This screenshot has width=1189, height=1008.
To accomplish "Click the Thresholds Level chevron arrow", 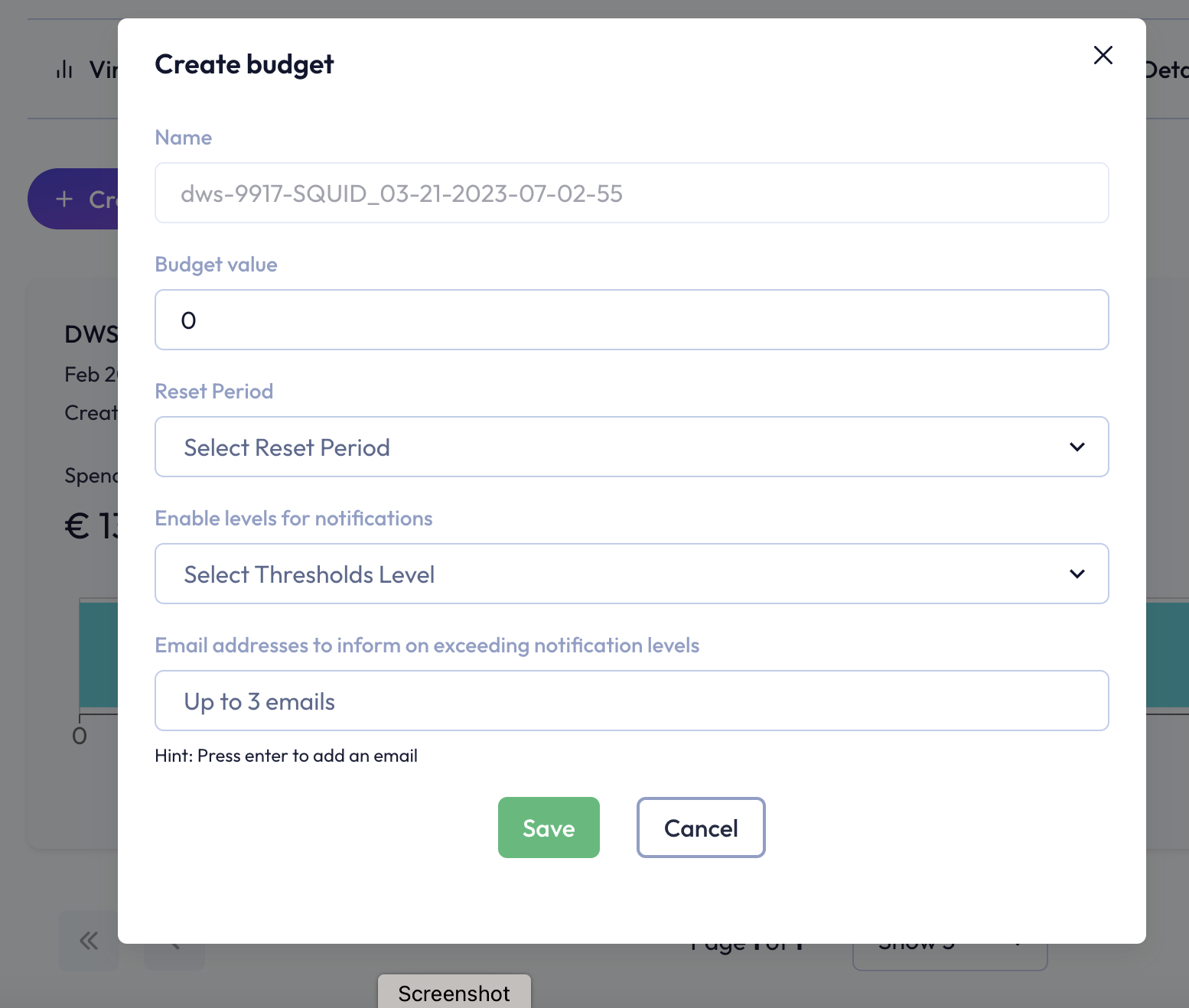I will [x=1077, y=574].
